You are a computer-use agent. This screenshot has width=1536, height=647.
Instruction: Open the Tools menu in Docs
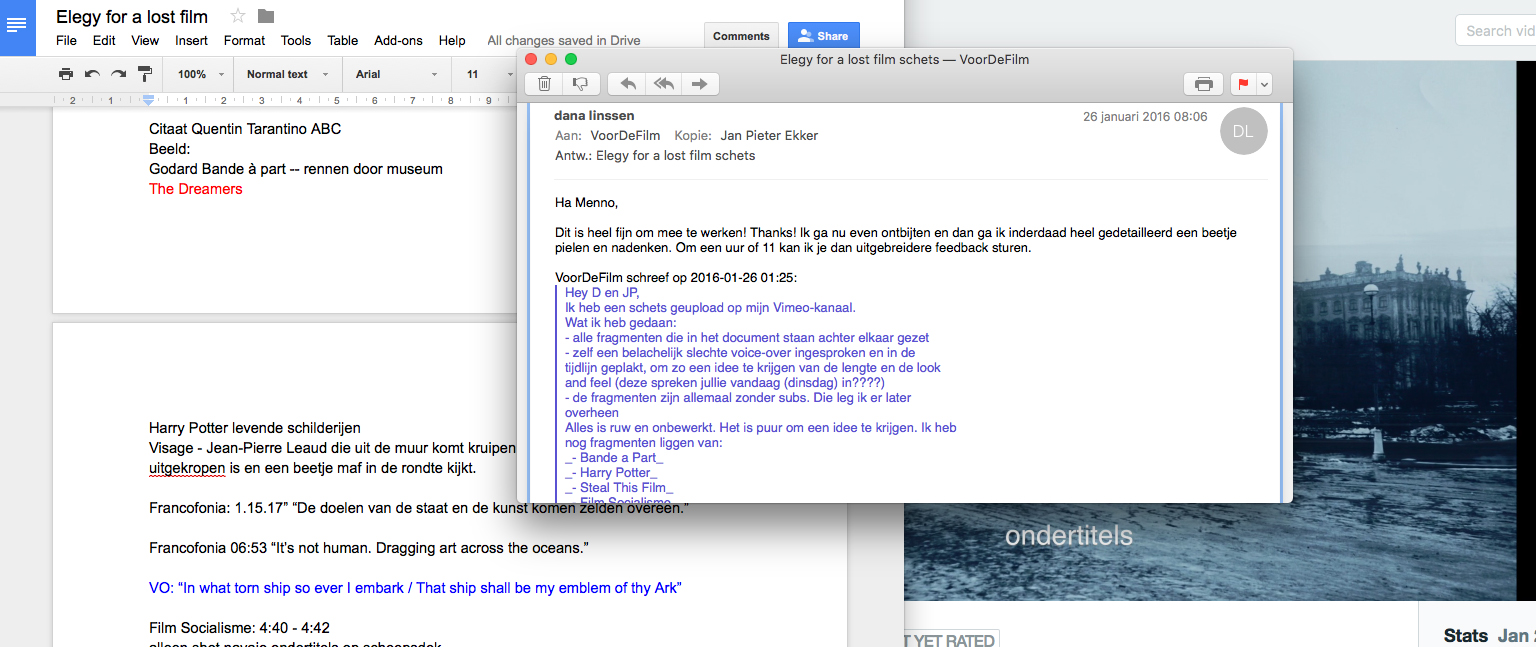(x=296, y=41)
